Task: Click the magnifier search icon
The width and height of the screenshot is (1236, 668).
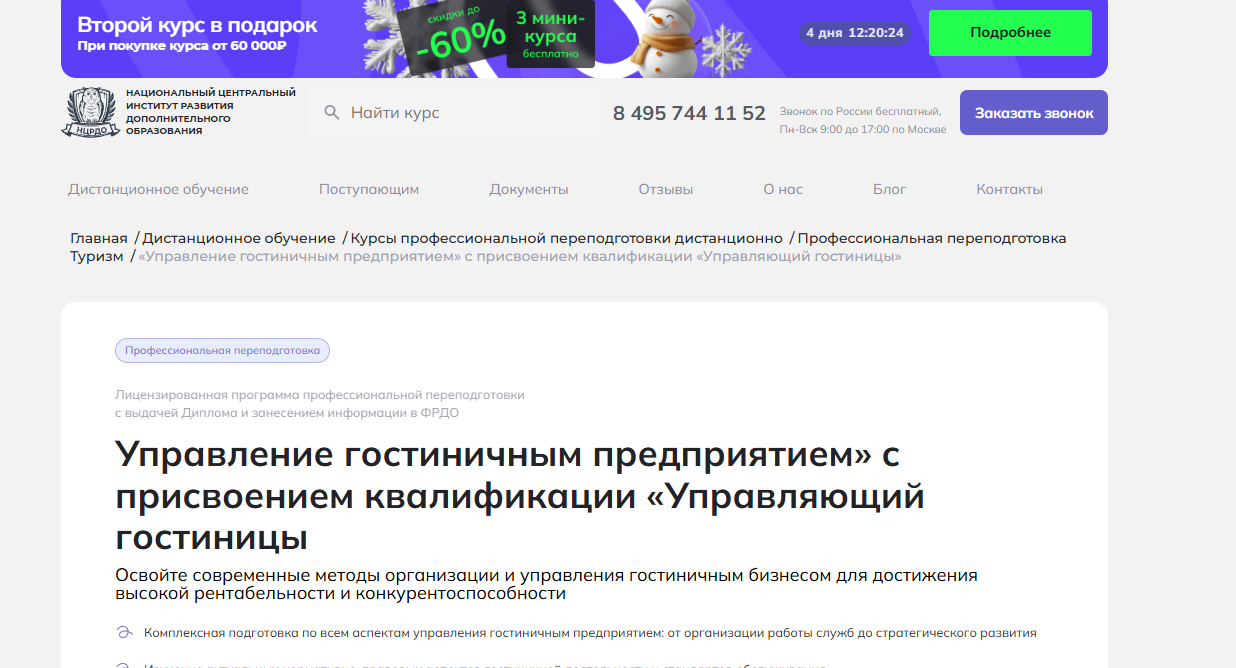Action: tap(332, 113)
